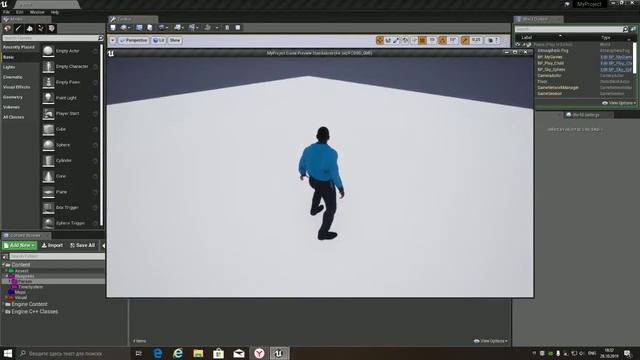Select the scale gizmo icon in viewport
This screenshot has width=640, height=360.
396,40
